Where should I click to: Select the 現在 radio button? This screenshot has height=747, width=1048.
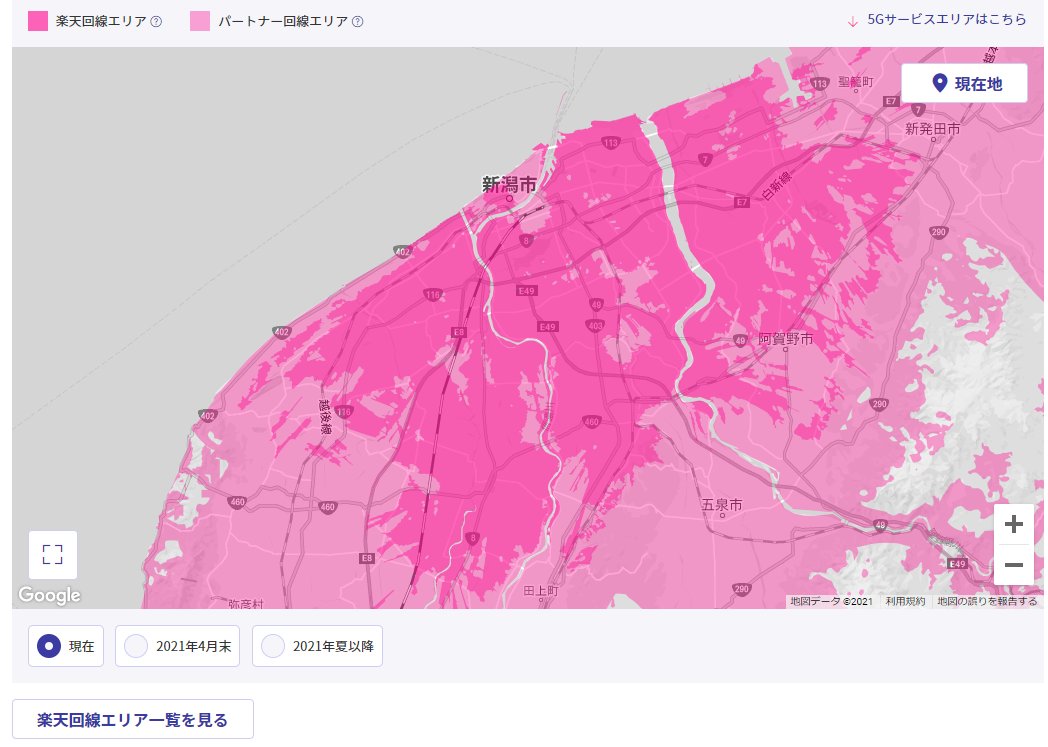66,646
